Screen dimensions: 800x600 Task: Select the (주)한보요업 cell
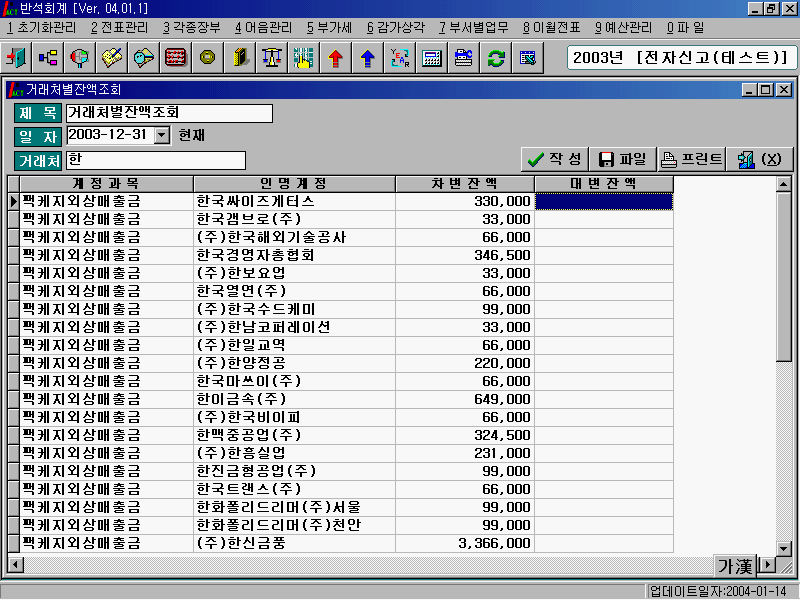[294, 273]
